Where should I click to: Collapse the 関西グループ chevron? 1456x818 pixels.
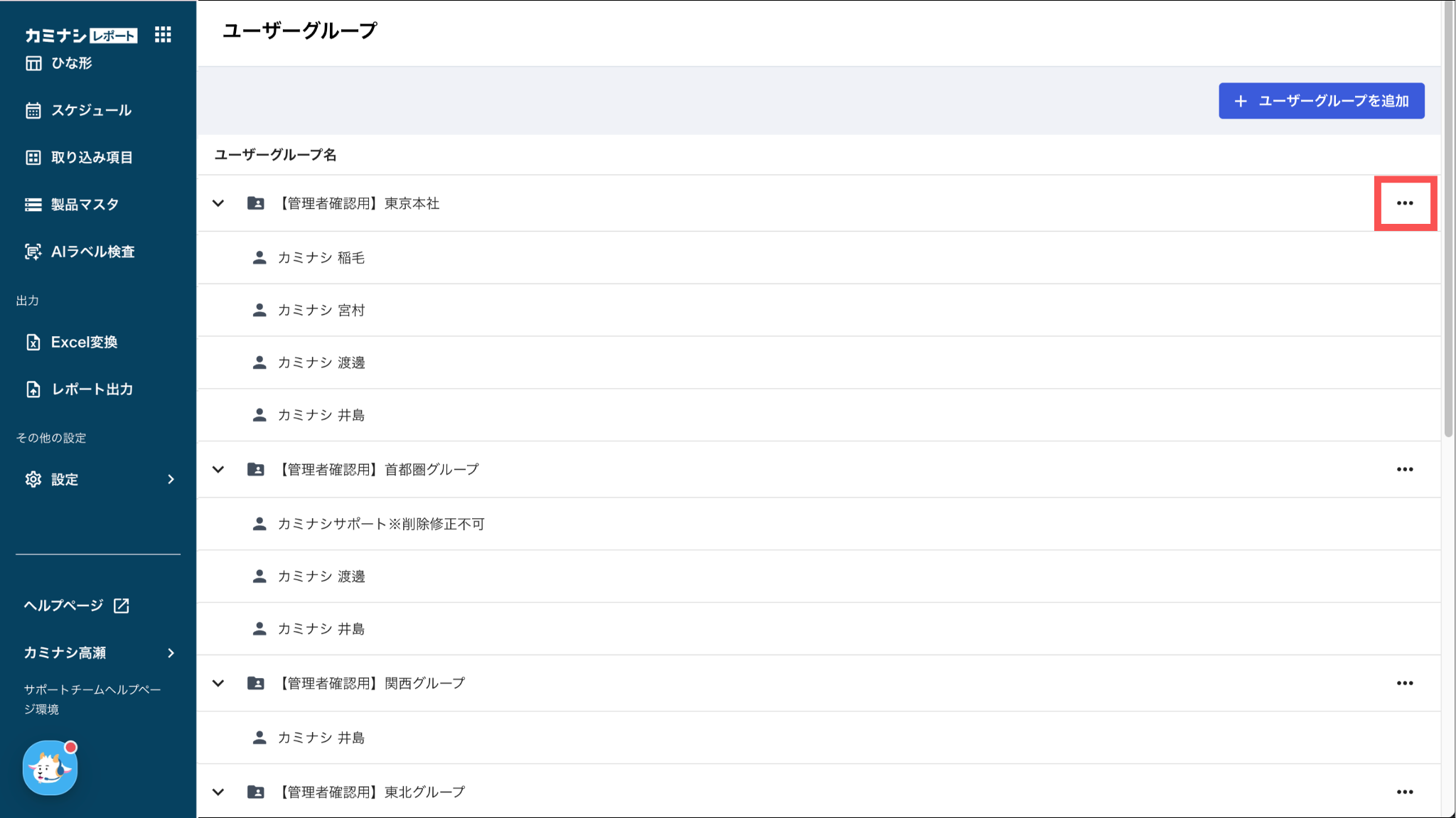pos(218,683)
